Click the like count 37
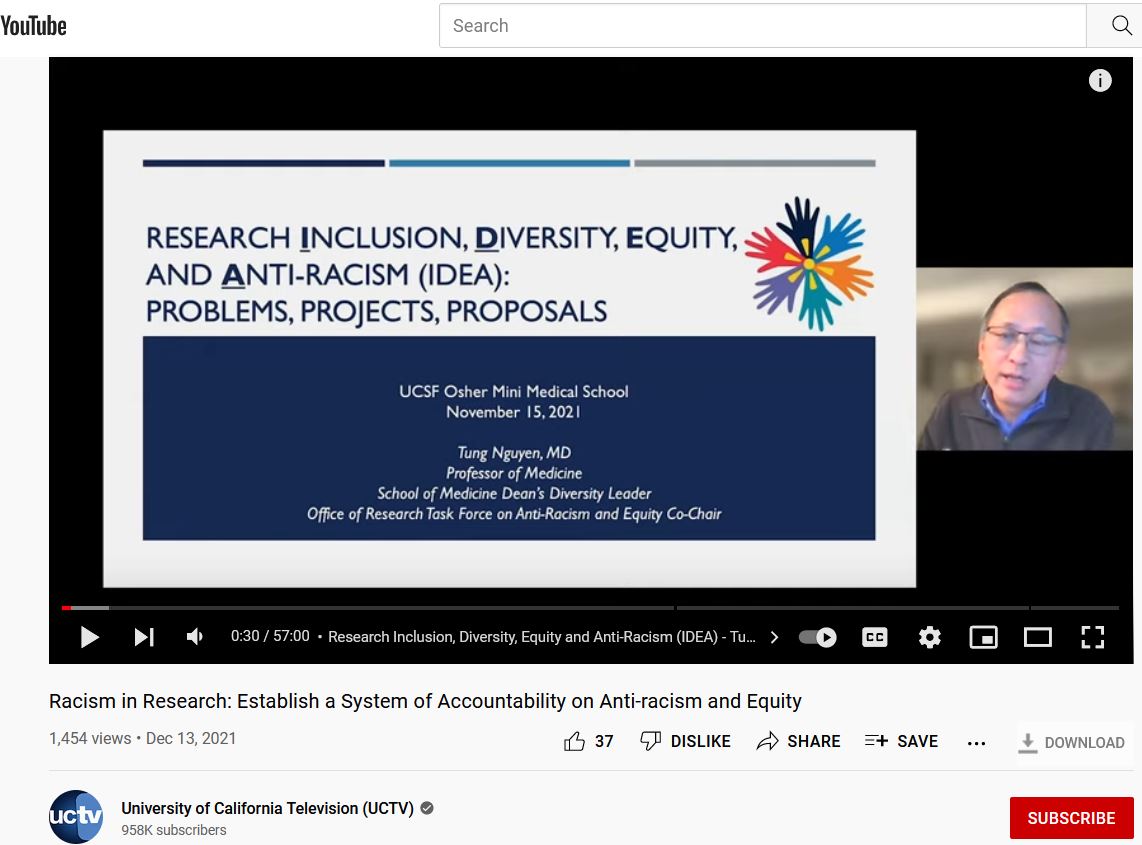Viewport: 1142px width, 845px height. tap(604, 742)
